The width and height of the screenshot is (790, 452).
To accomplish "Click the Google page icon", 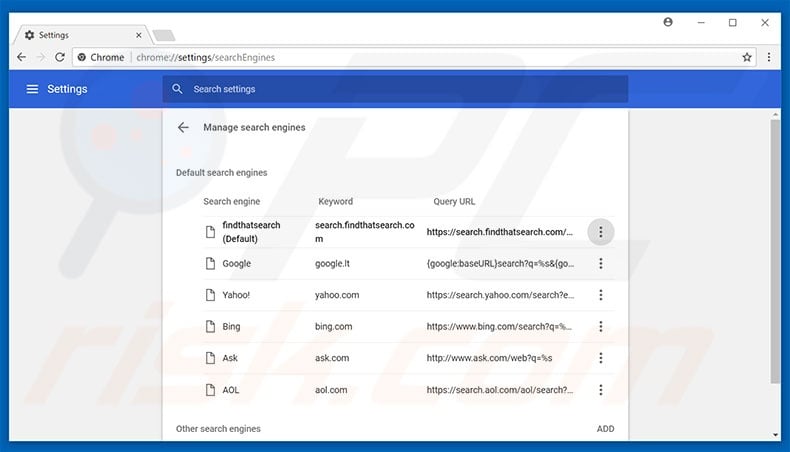I will 211,264.
